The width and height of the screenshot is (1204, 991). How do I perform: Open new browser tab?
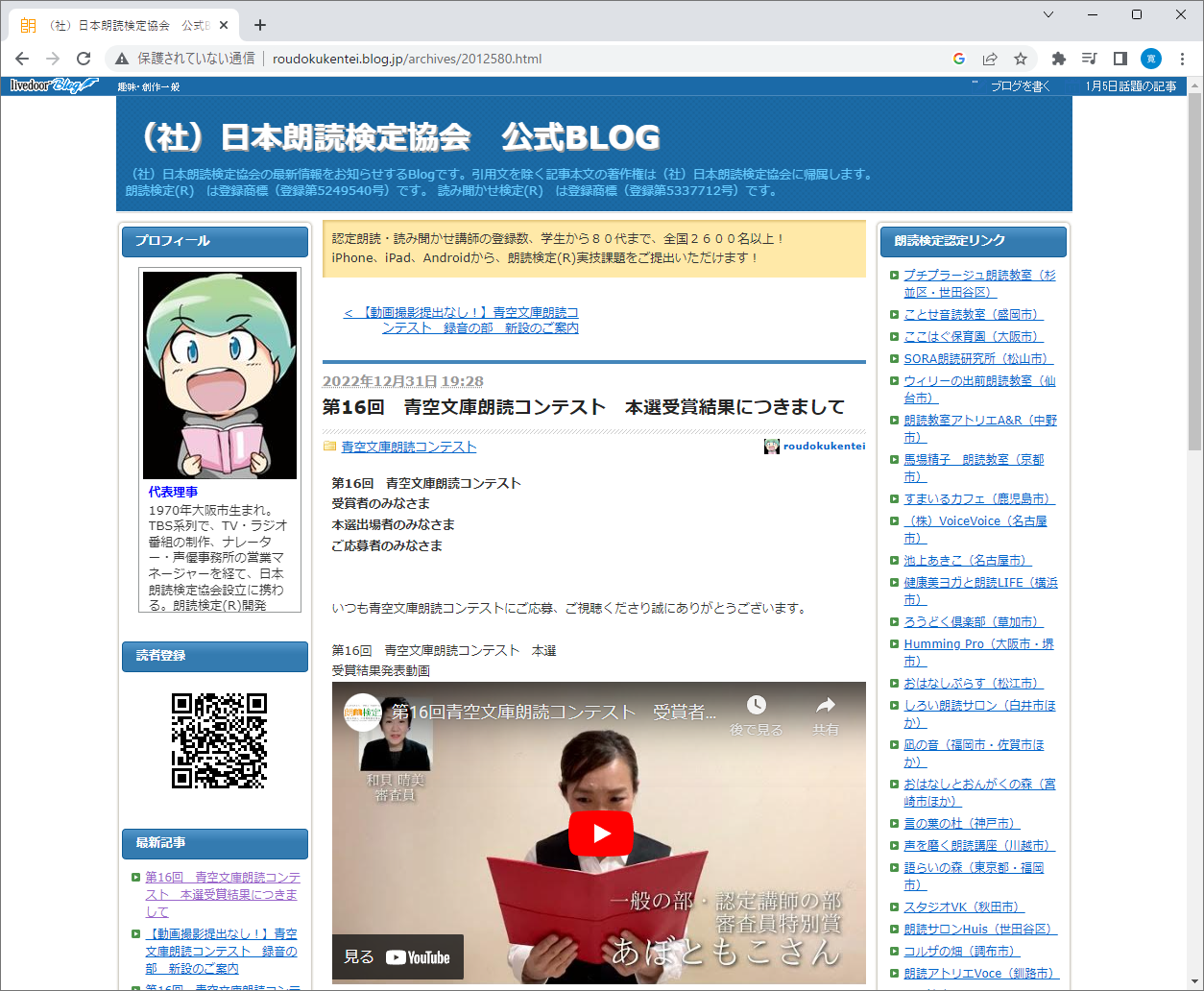pos(260,25)
